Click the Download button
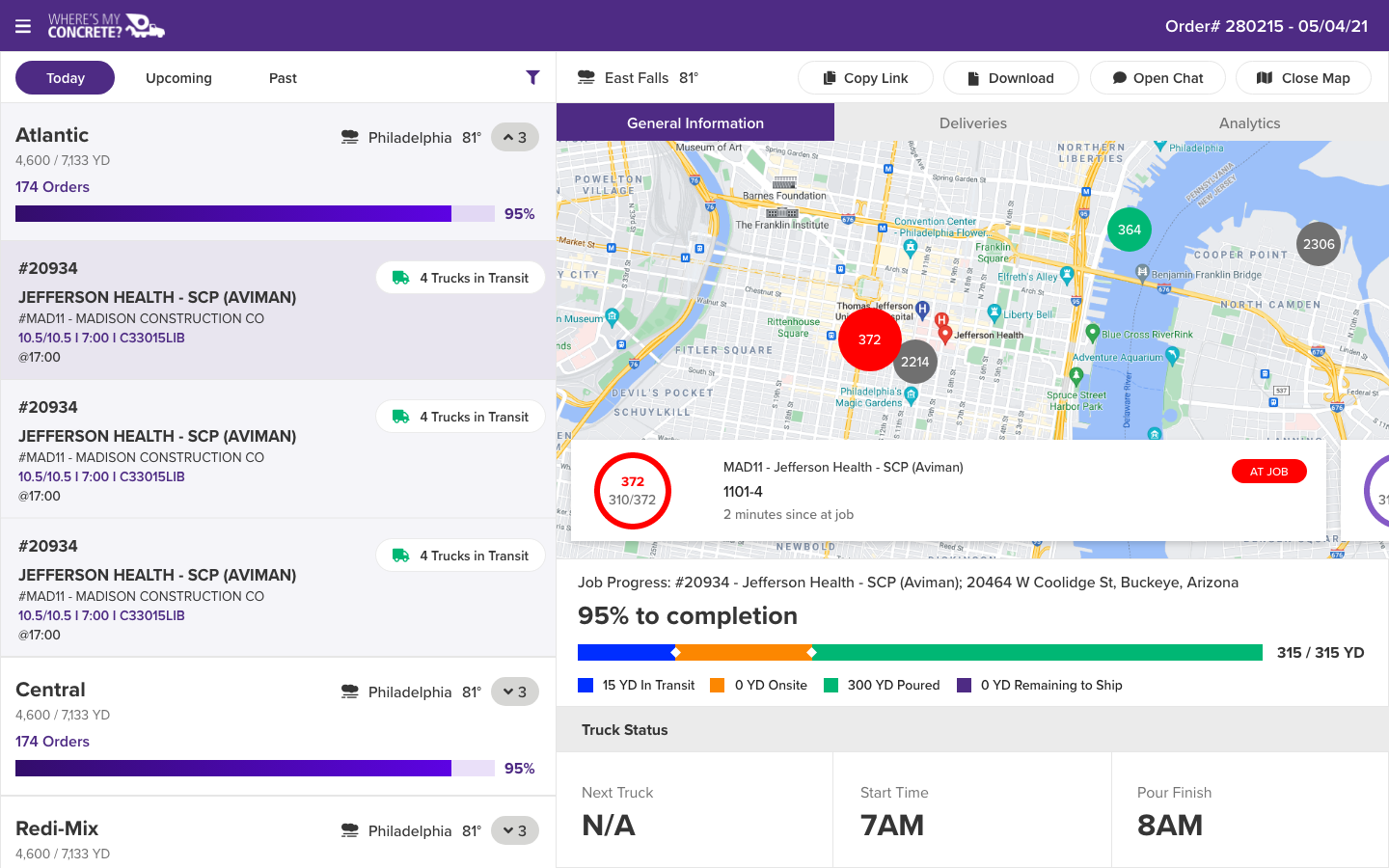Image resolution: width=1389 pixels, height=868 pixels. pyautogui.click(x=1011, y=78)
